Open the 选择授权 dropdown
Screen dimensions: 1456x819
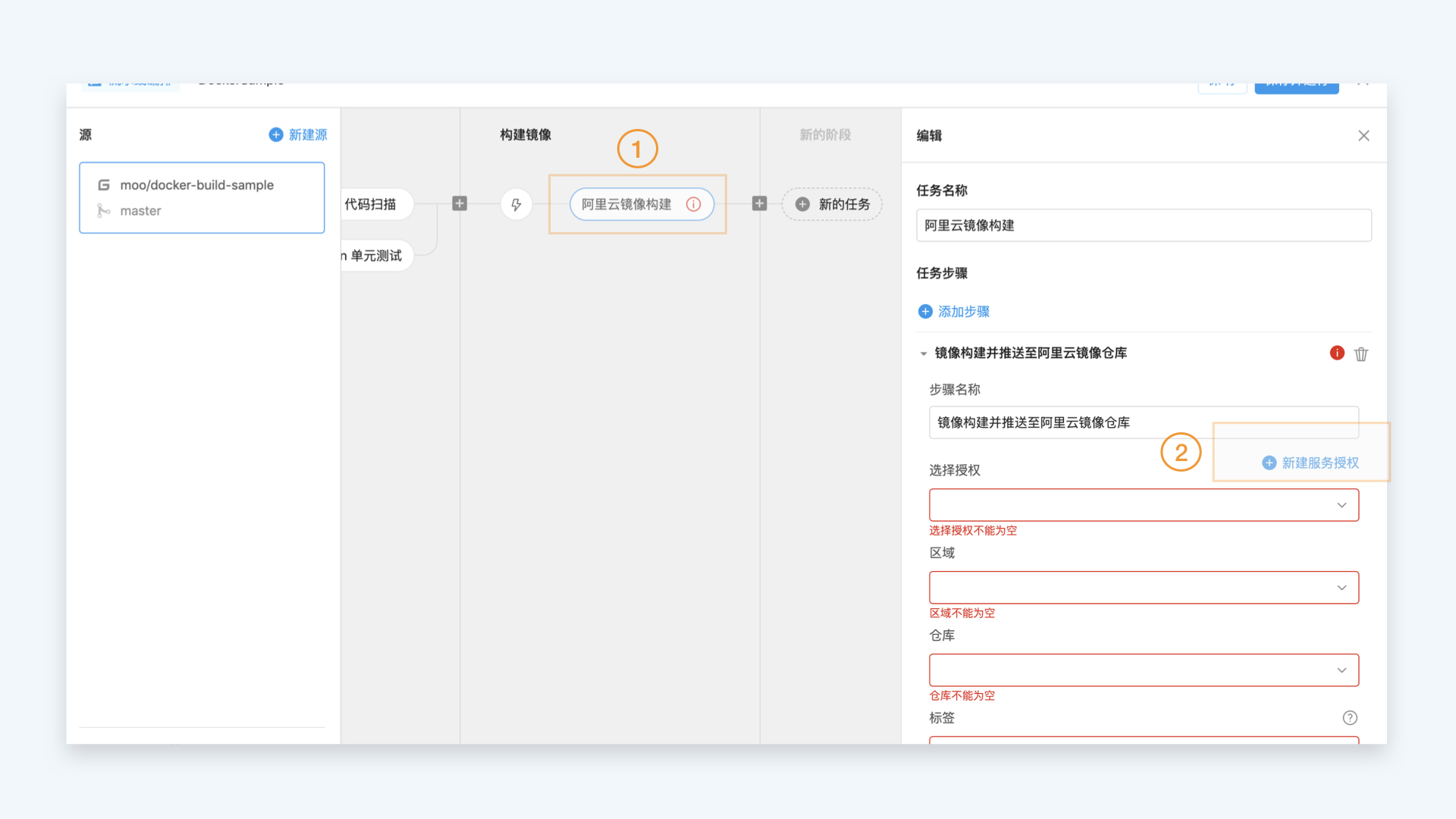point(1144,505)
